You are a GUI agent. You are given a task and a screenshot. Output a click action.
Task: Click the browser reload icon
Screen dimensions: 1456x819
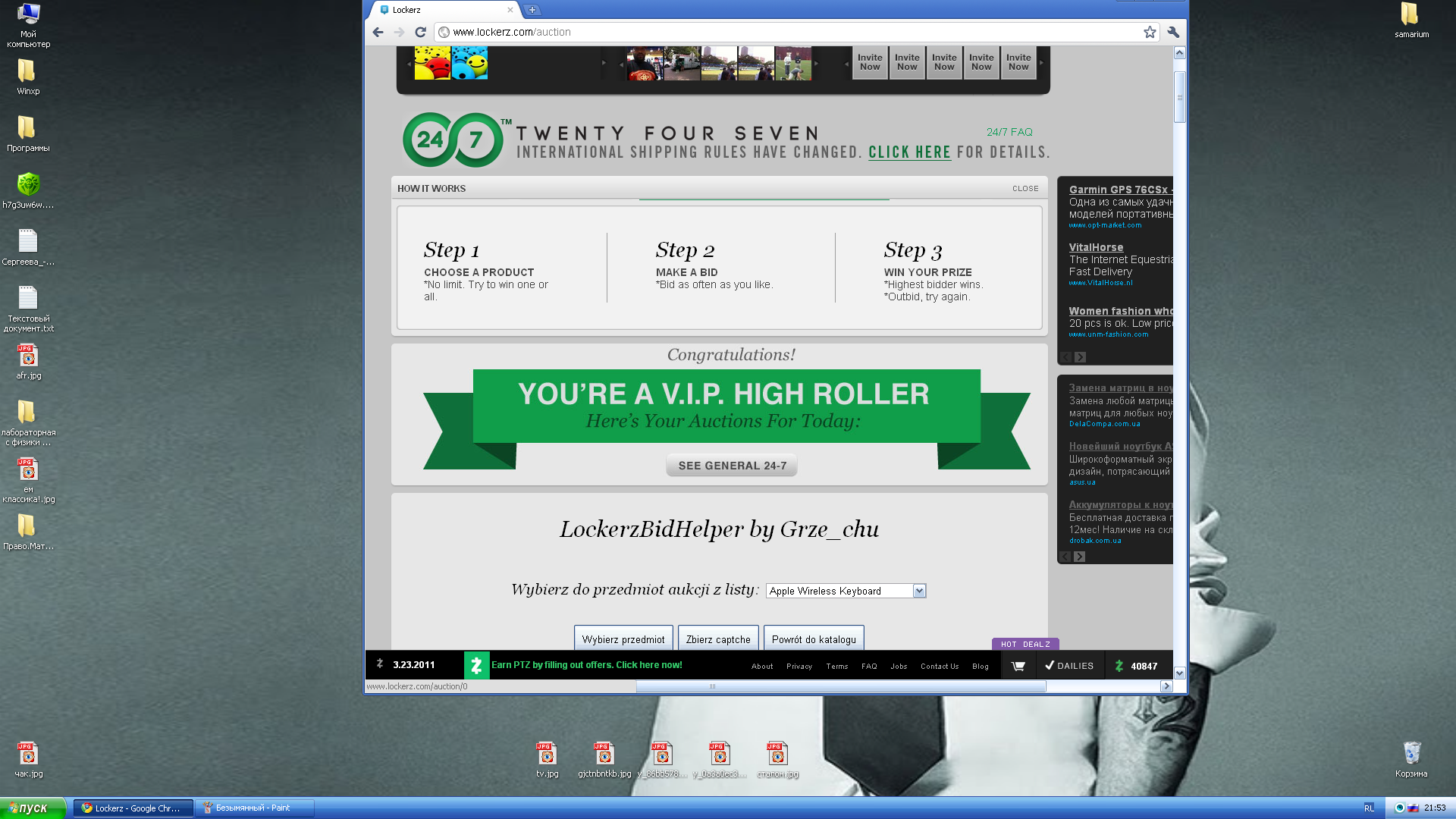420,32
